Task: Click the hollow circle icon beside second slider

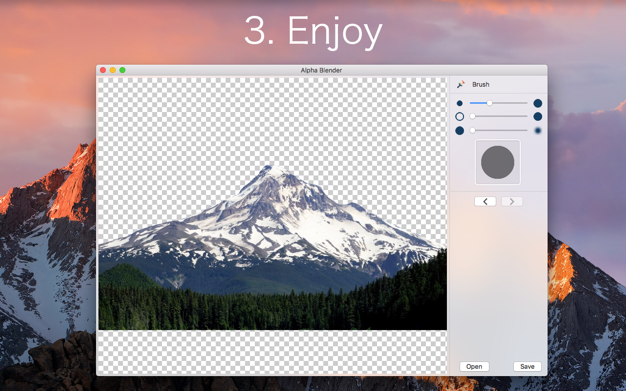Action: (x=460, y=117)
